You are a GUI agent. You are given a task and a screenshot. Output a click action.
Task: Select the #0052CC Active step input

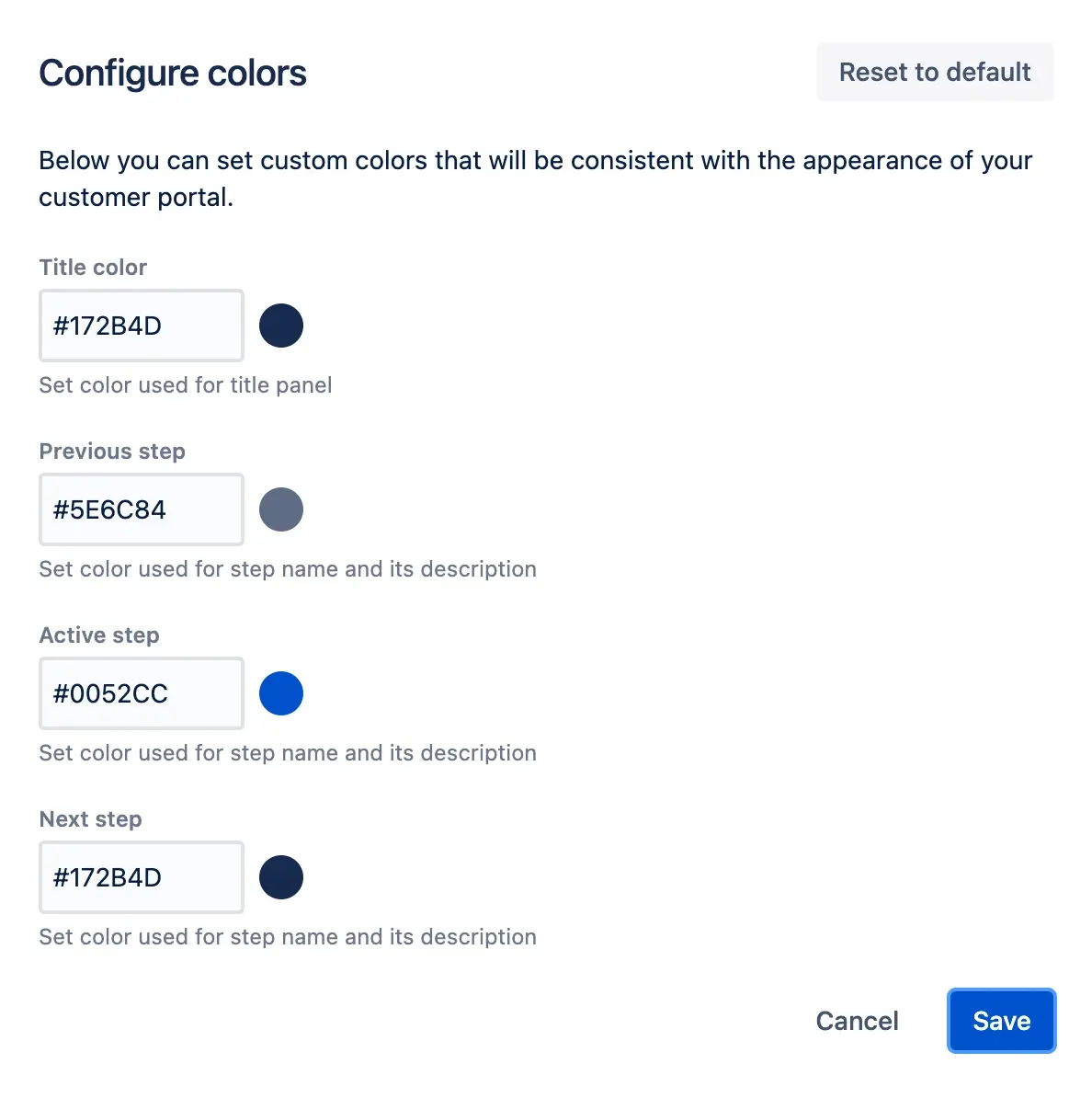click(140, 692)
